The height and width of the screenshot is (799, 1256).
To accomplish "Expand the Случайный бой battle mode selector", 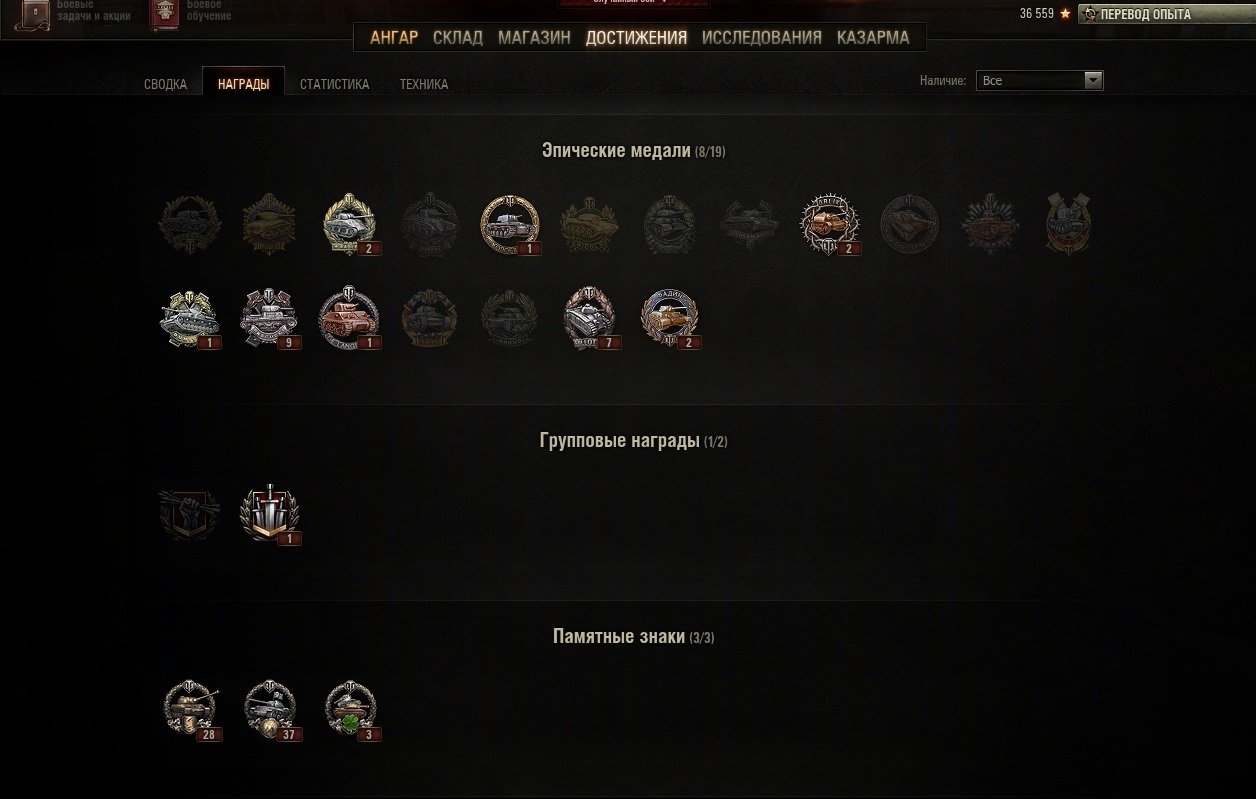I will 634,3.
